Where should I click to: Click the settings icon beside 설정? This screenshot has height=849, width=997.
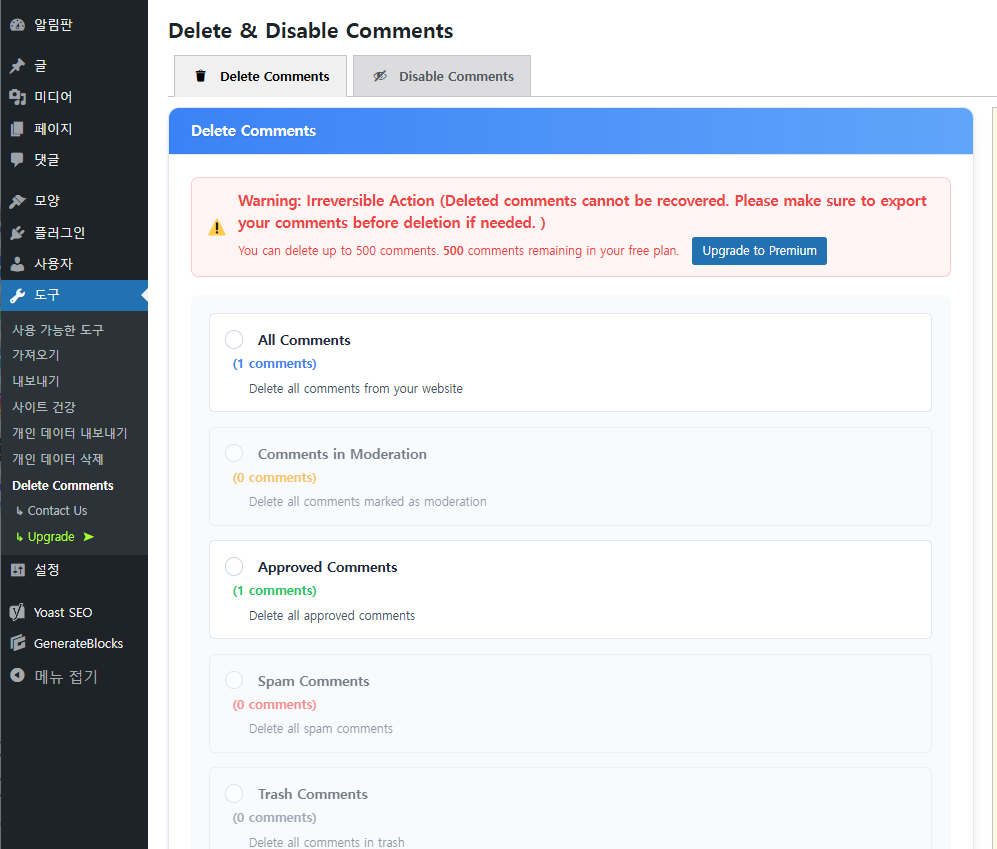coord(17,570)
